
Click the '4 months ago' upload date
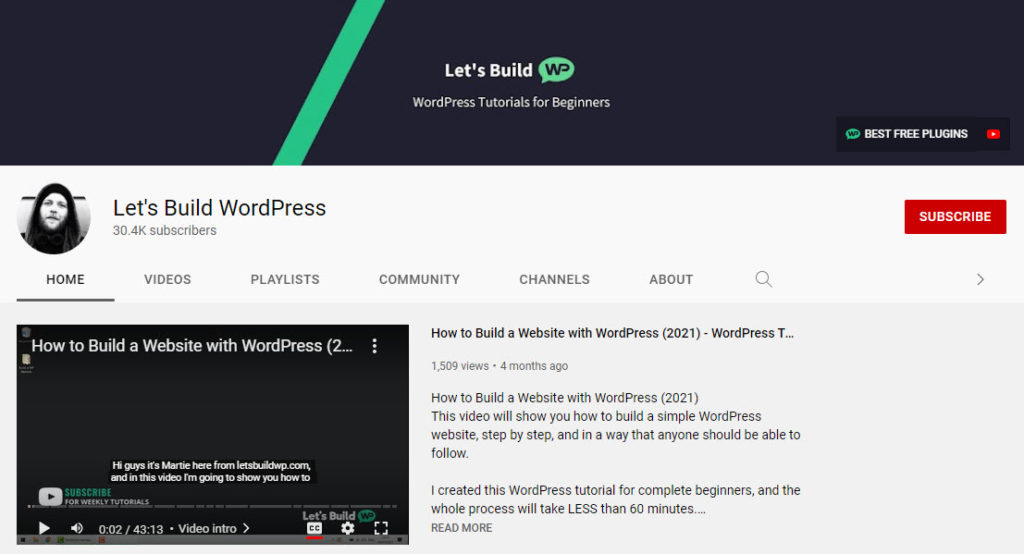pyautogui.click(x=534, y=366)
